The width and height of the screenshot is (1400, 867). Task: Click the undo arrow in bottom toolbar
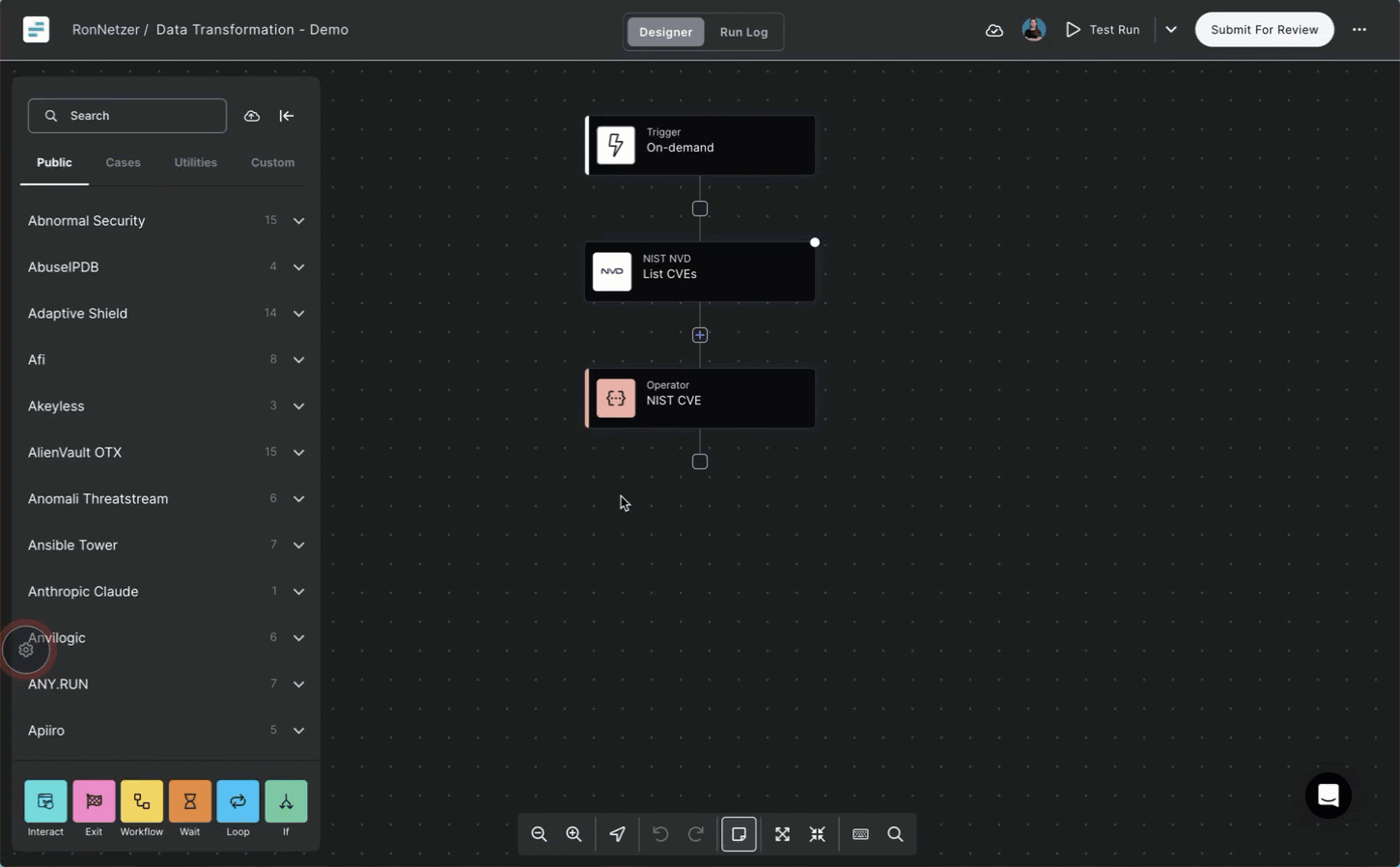click(x=660, y=834)
